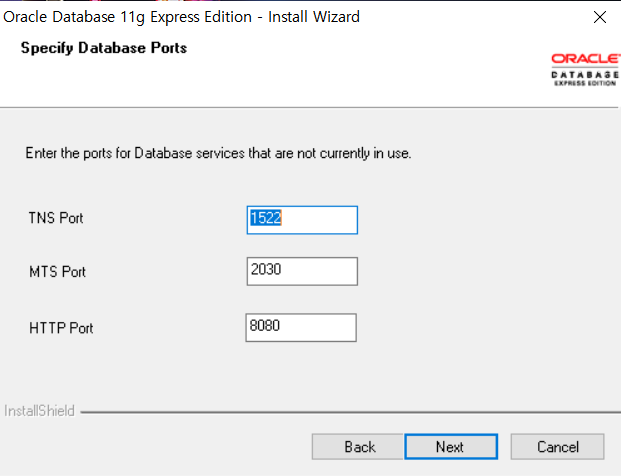The image size is (621, 476).
Task: Cancel the Oracle installation
Action: (557, 447)
